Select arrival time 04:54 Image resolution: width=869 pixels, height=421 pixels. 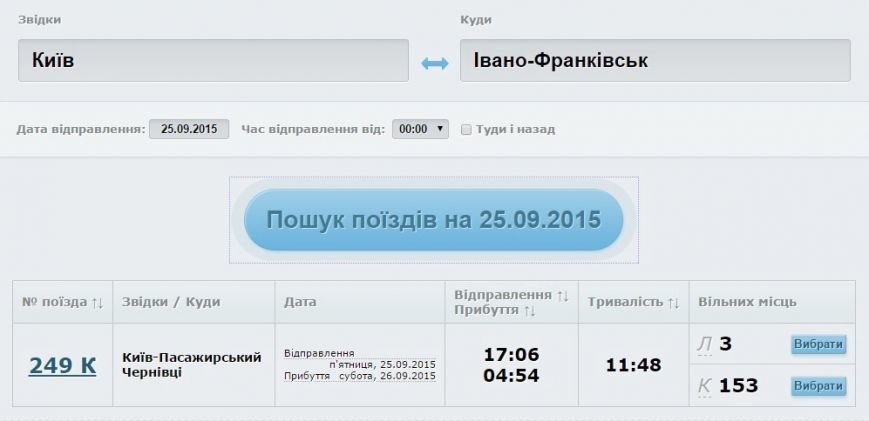511,376
